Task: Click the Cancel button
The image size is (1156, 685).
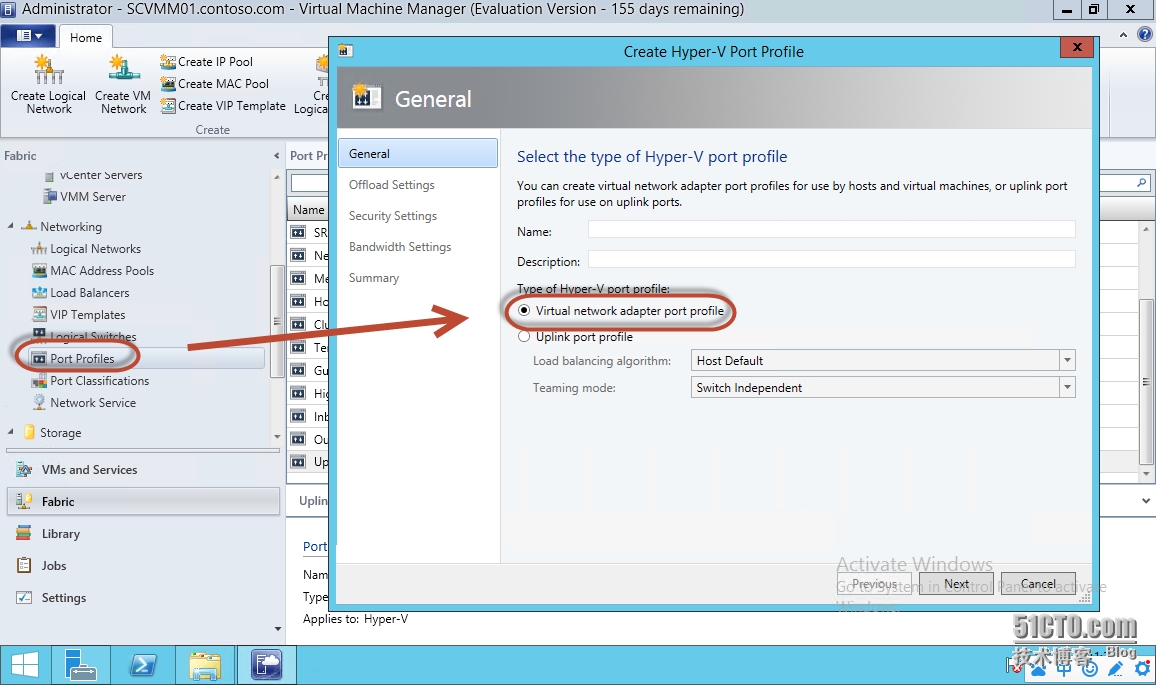Action: point(1038,584)
